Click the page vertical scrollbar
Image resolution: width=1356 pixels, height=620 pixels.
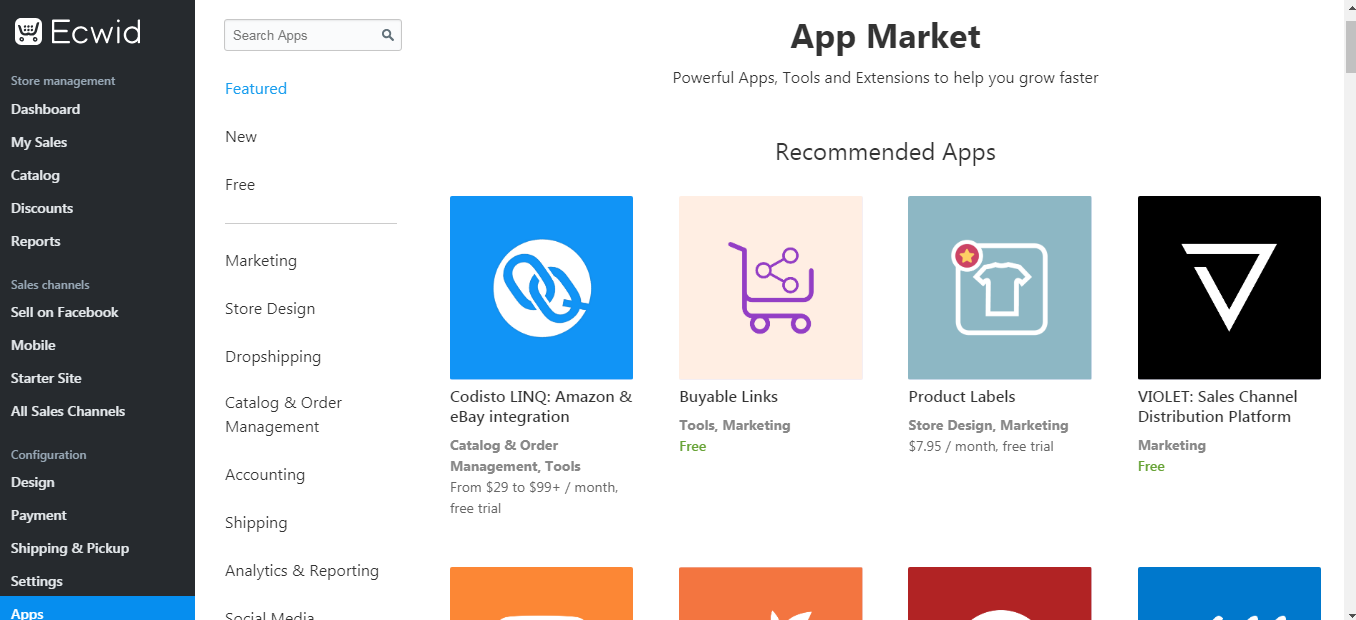1350,310
